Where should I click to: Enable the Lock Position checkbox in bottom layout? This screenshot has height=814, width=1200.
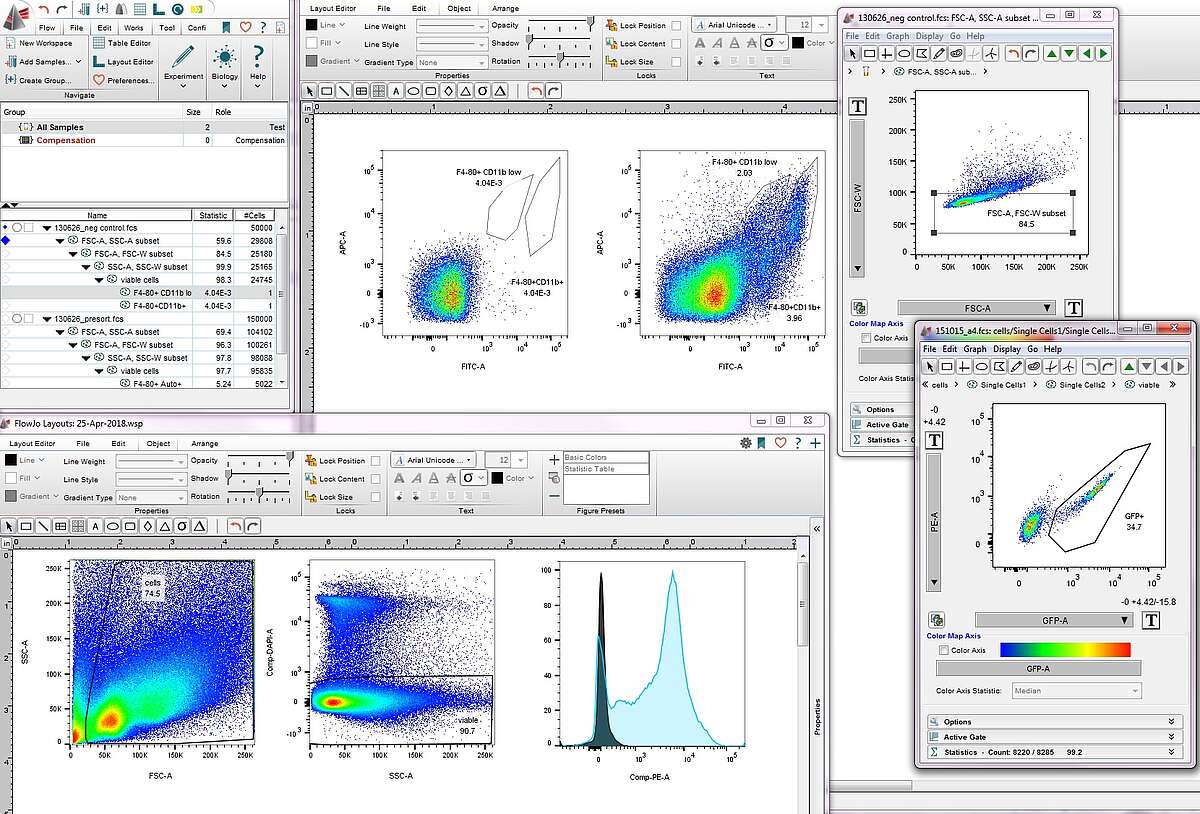pos(376,461)
